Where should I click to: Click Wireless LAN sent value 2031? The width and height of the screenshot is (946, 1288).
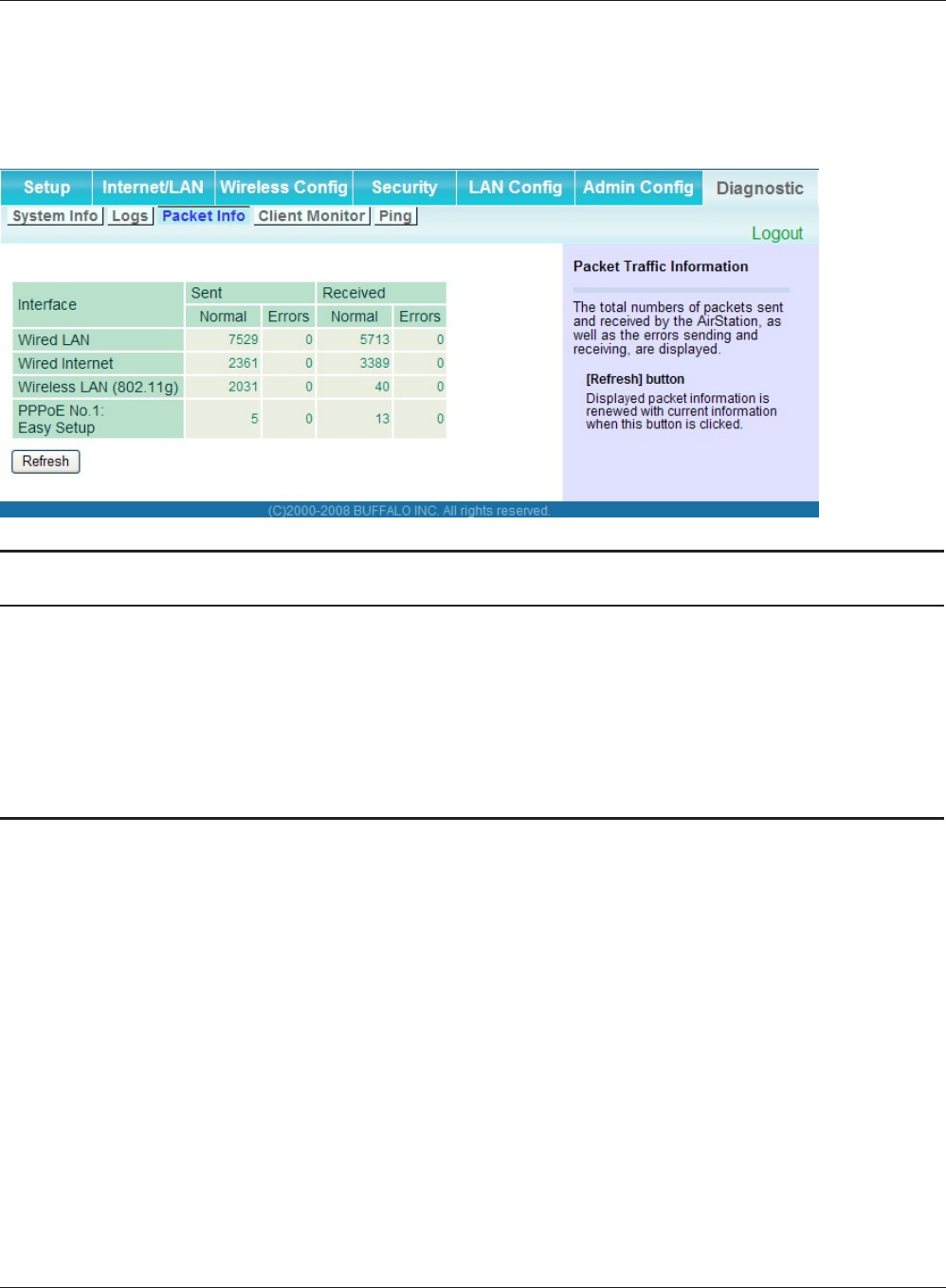click(243, 387)
